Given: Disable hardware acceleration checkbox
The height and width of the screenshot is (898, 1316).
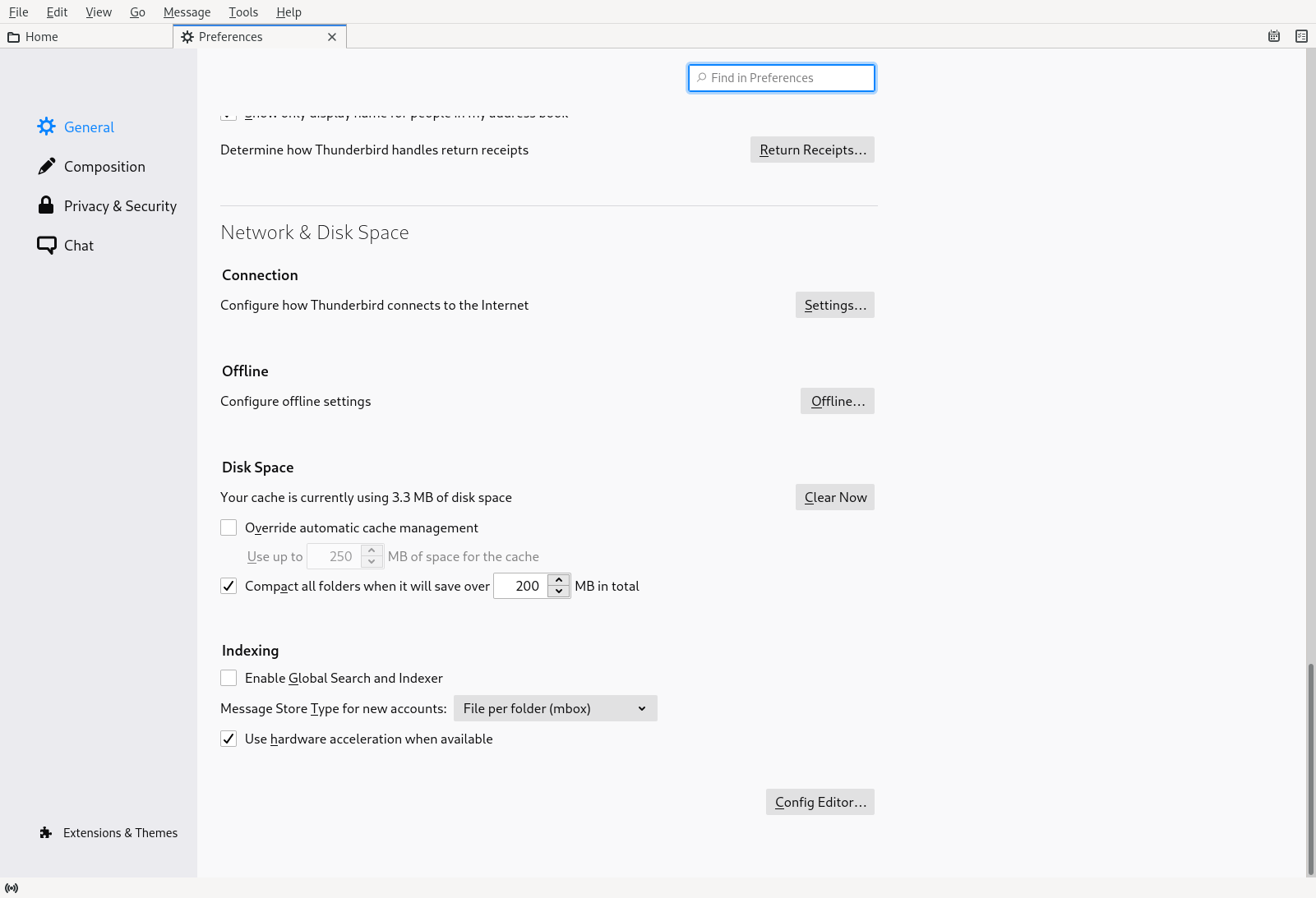Looking at the screenshot, I should (229, 739).
